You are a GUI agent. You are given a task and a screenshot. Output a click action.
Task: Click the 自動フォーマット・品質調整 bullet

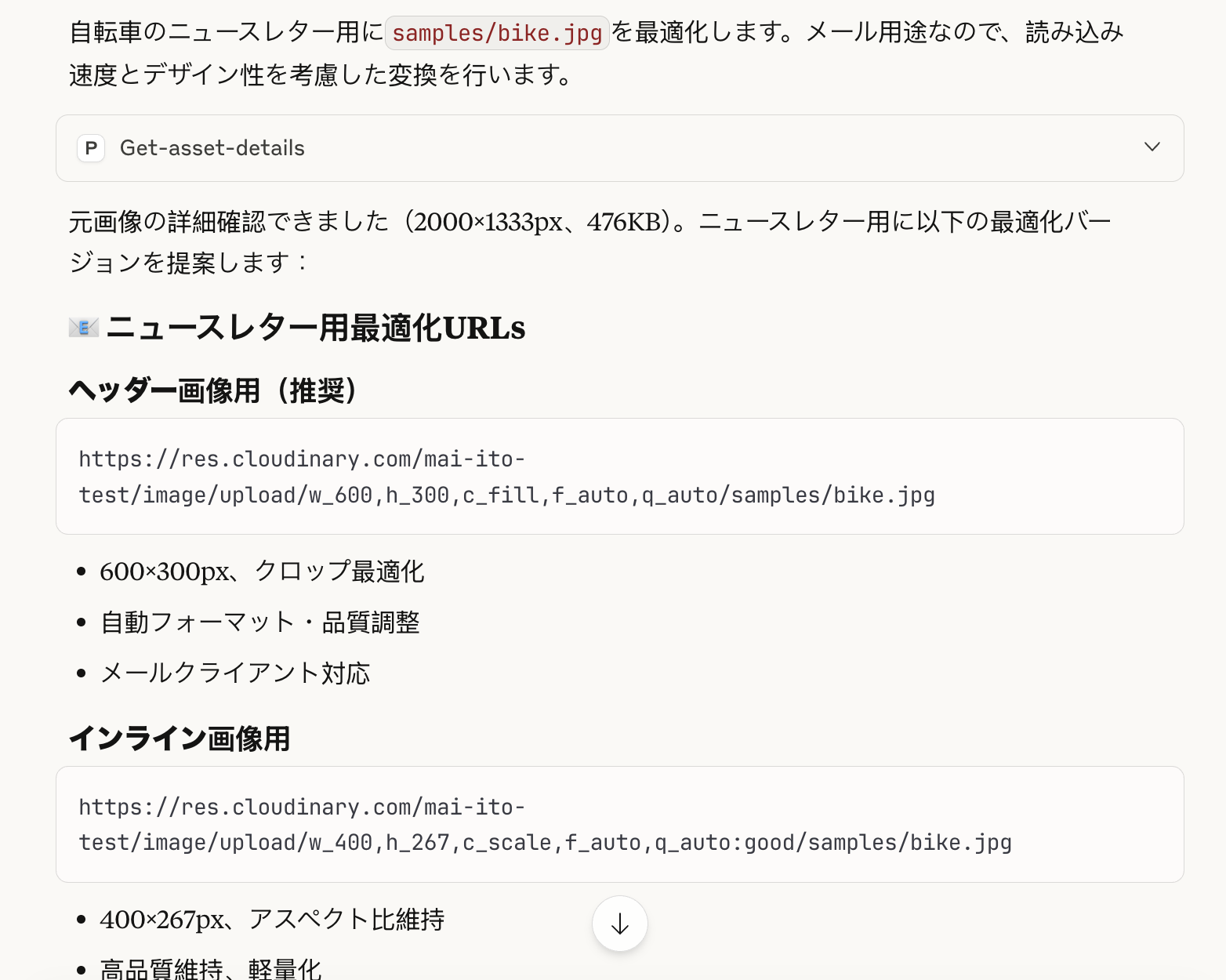tap(260, 622)
